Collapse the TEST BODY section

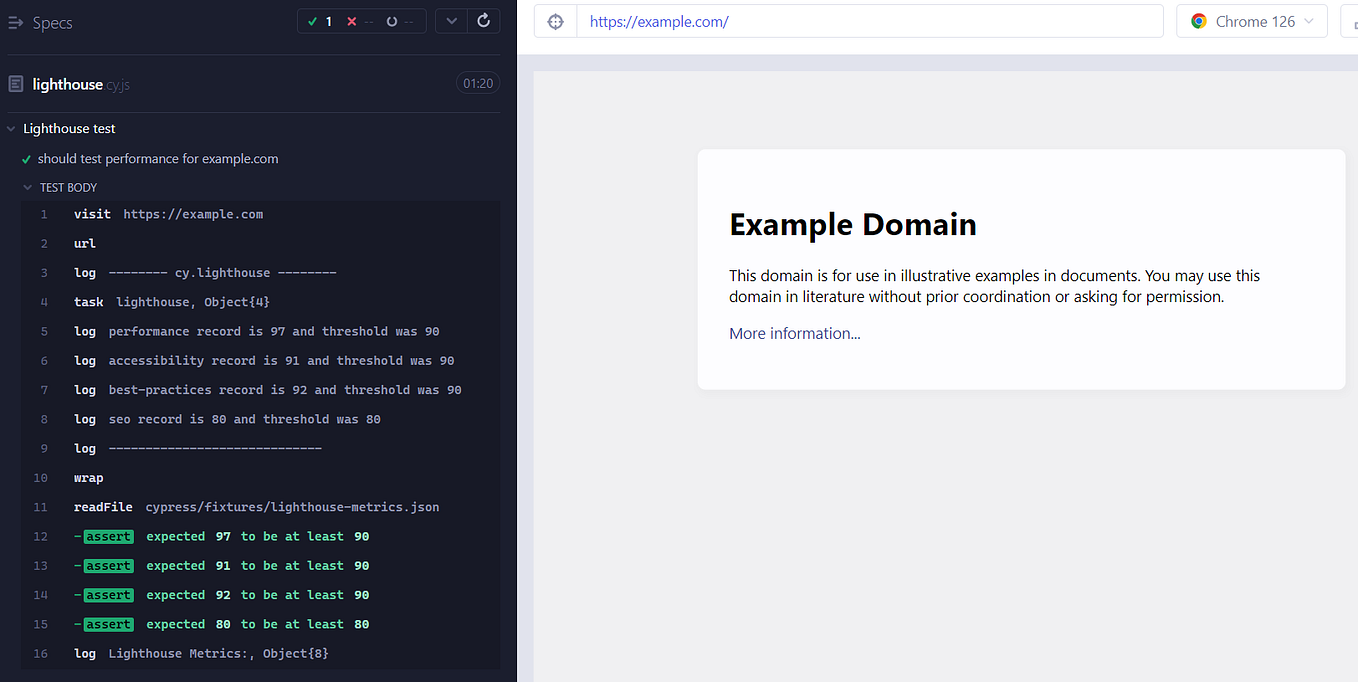[x=27, y=187]
